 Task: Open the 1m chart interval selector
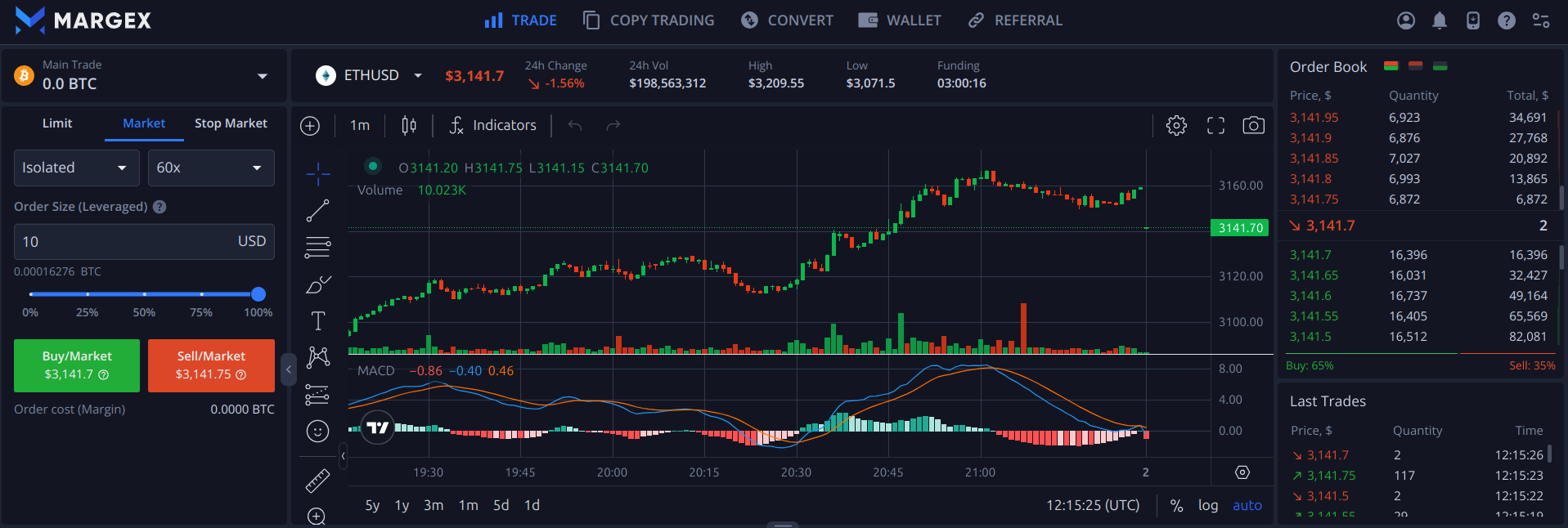point(360,125)
